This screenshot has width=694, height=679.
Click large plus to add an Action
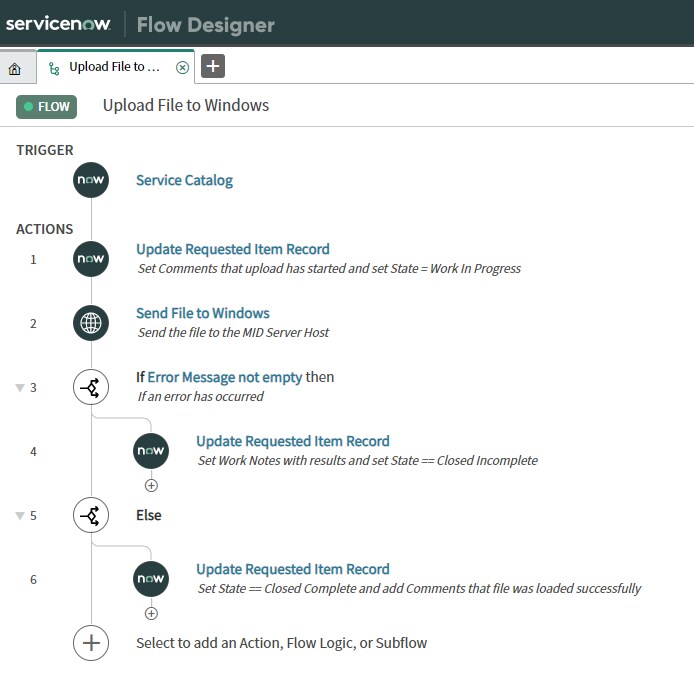click(x=91, y=643)
